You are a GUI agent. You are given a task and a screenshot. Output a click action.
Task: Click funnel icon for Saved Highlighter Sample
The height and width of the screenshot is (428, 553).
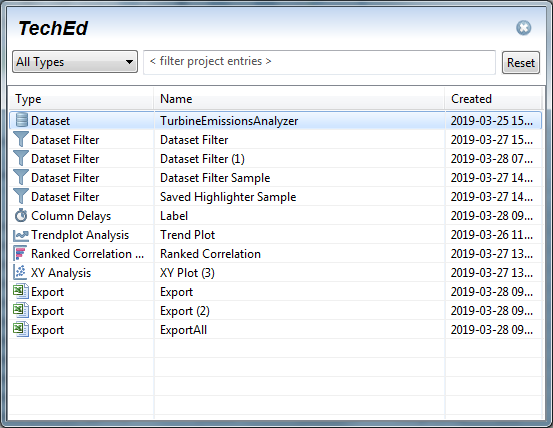click(21, 196)
